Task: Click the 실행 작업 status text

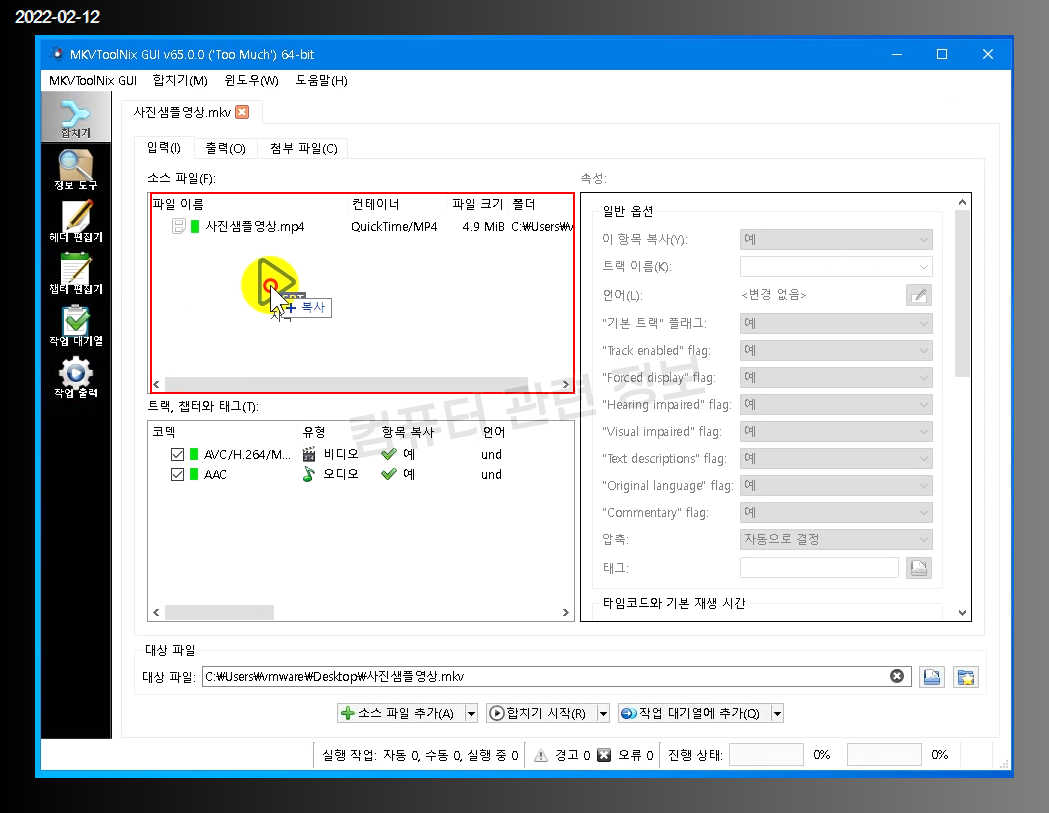Action: [x=420, y=755]
